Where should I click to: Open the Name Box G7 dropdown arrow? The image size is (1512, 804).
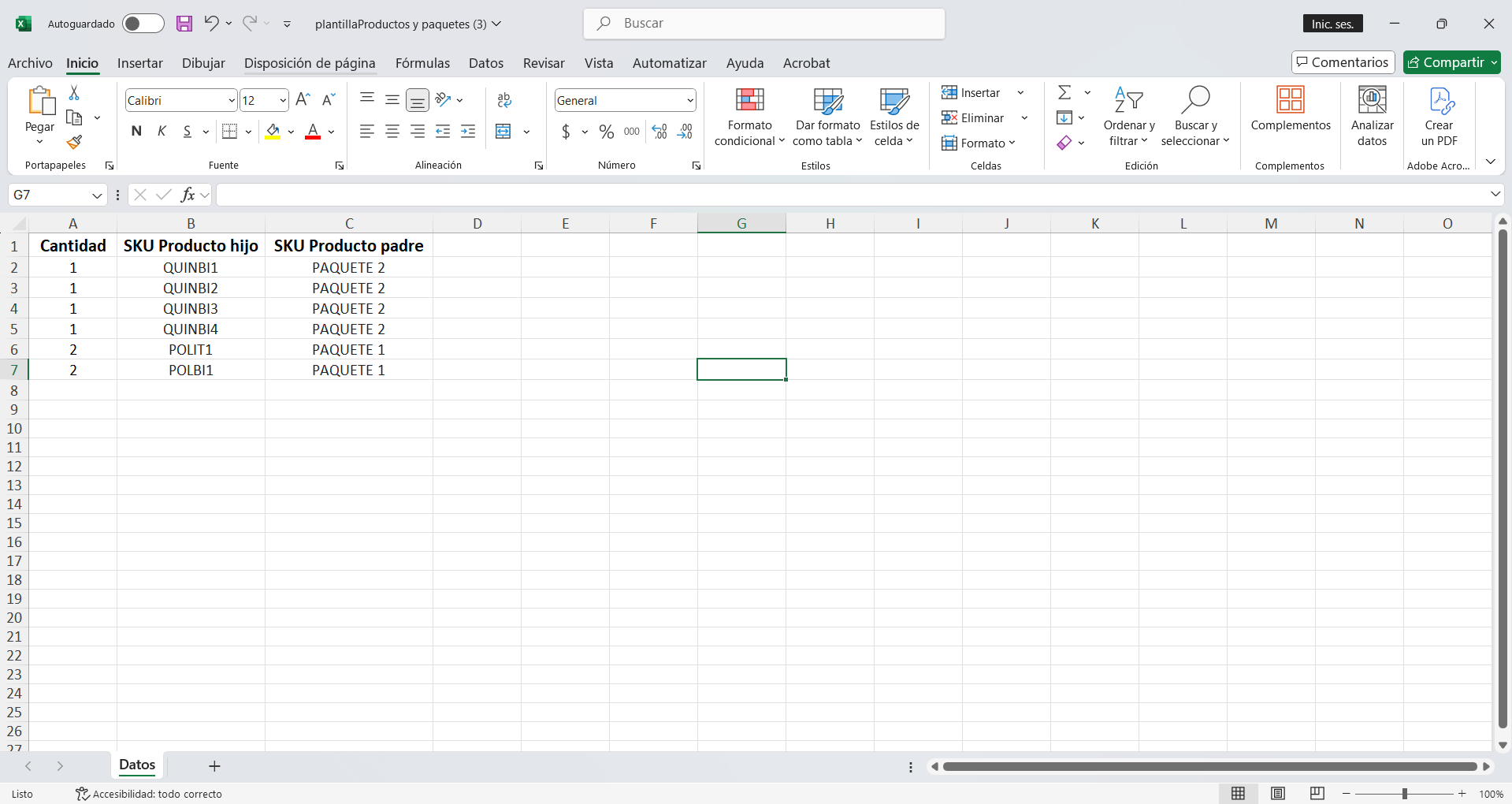tap(97, 195)
